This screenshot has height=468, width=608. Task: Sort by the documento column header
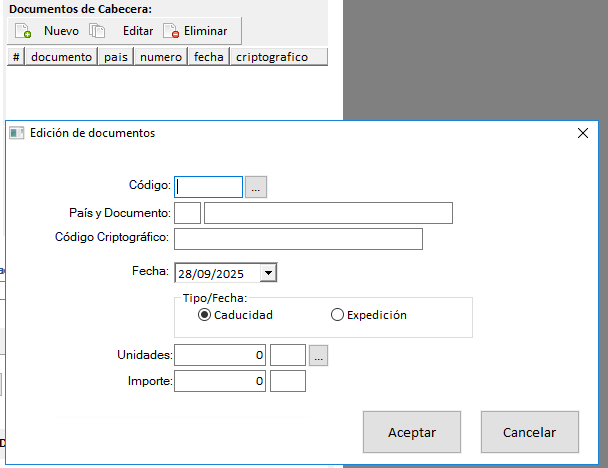(61, 57)
